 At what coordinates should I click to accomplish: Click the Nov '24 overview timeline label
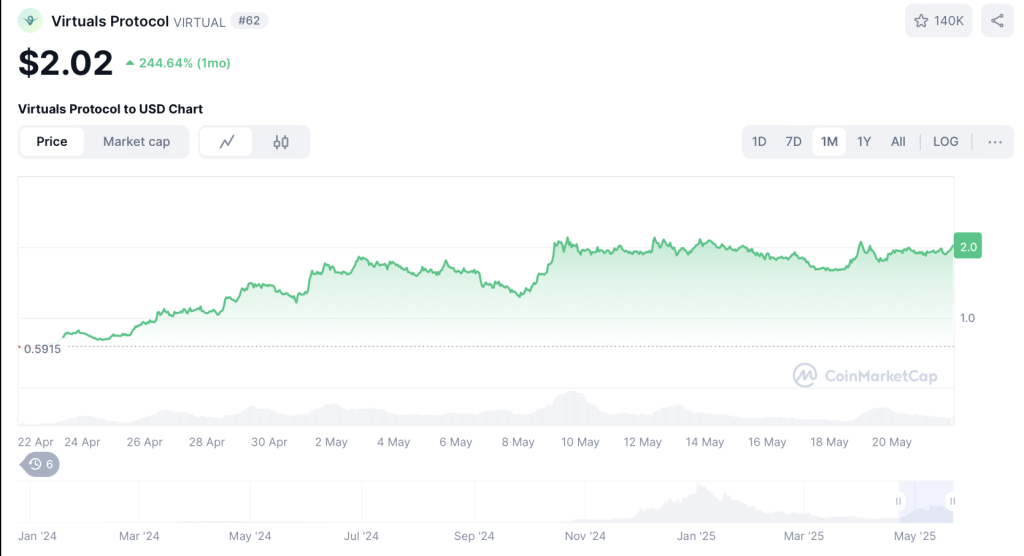pos(585,536)
